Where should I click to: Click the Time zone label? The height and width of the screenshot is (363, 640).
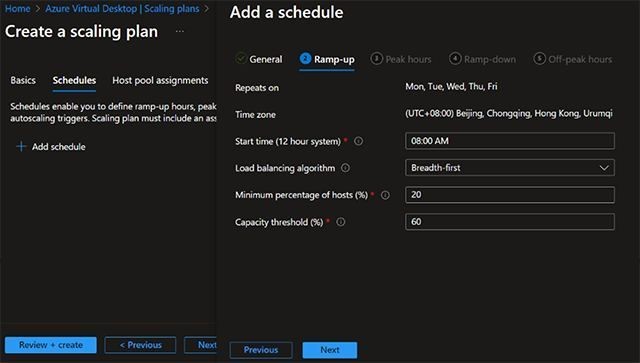click(x=255, y=115)
